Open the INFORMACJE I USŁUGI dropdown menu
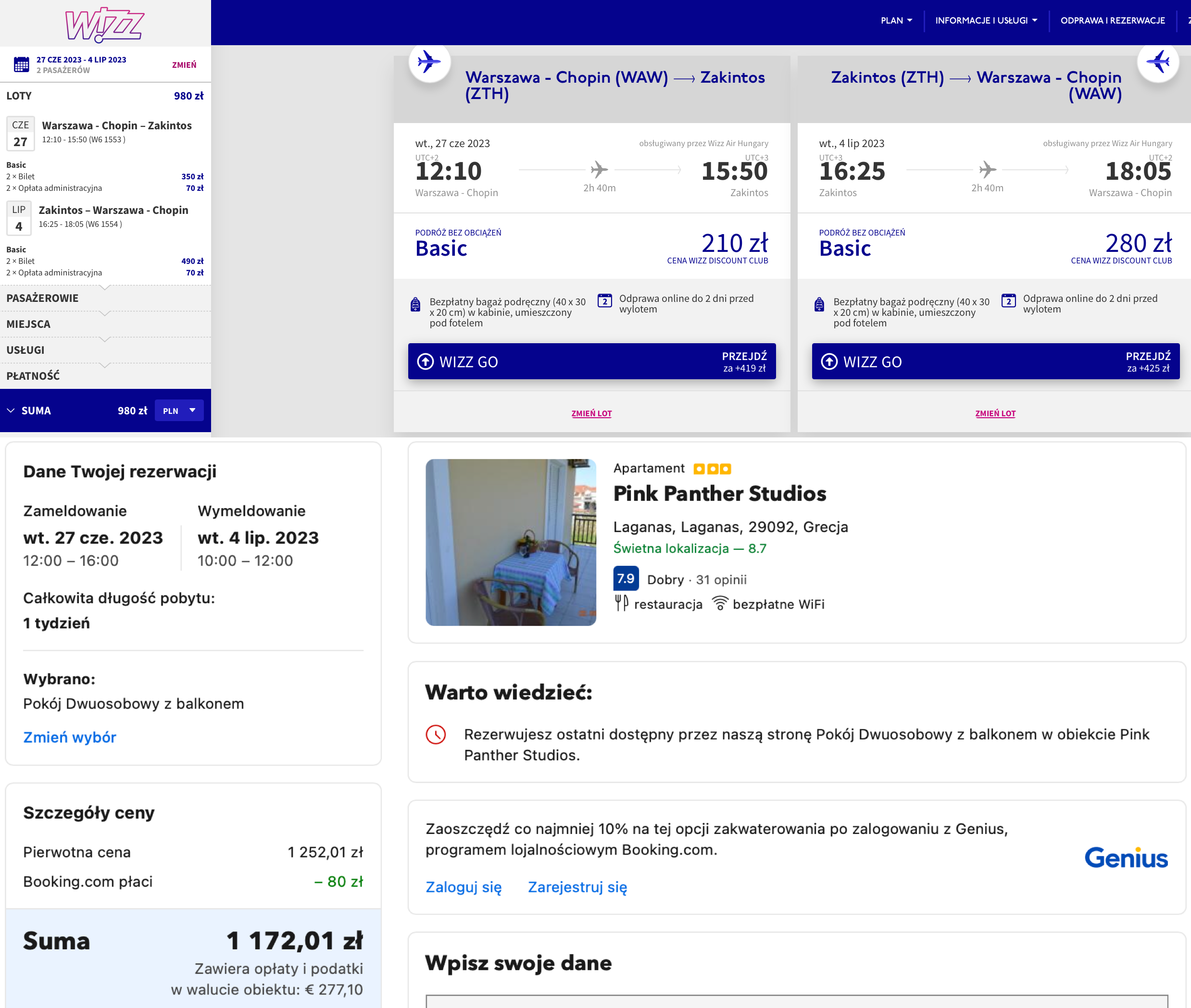Viewport: 1191px width, 1008px height. [x=986, y=21]
